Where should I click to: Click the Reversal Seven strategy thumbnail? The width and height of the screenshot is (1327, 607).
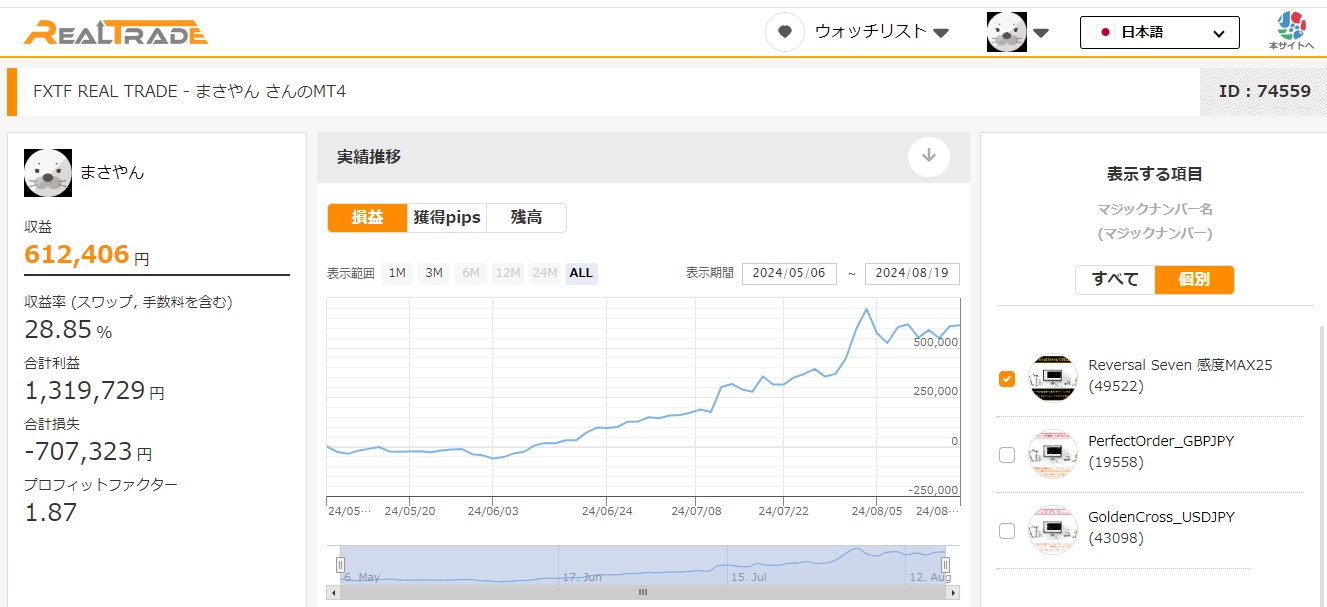pyautogui.click(x=1052, y=378)
